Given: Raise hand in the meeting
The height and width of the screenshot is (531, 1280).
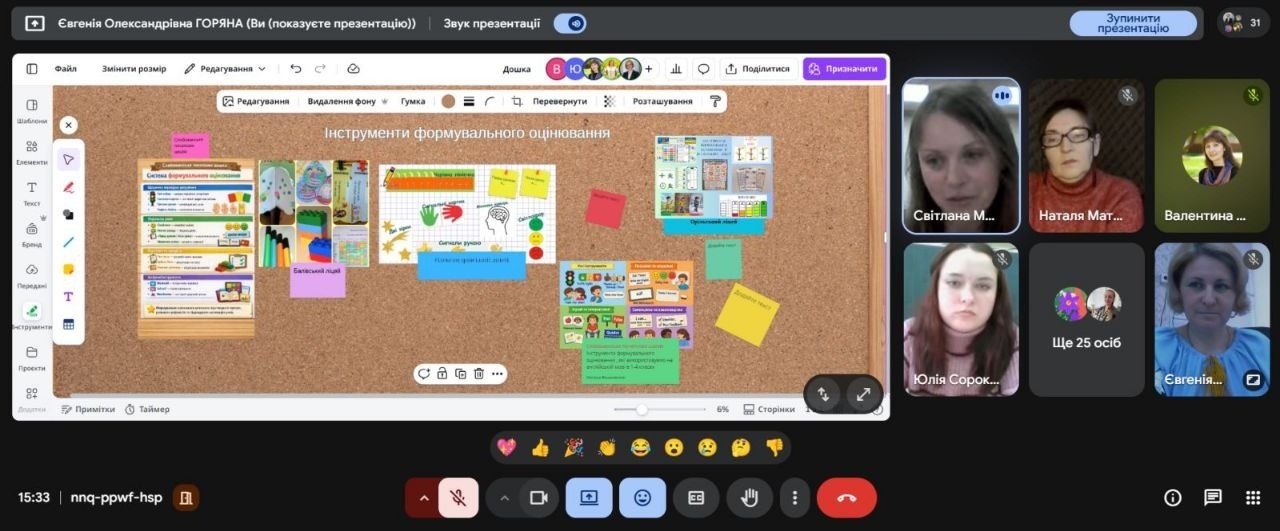Looking at the screenshot, I should pyautogui.click(x=748, y=498).
